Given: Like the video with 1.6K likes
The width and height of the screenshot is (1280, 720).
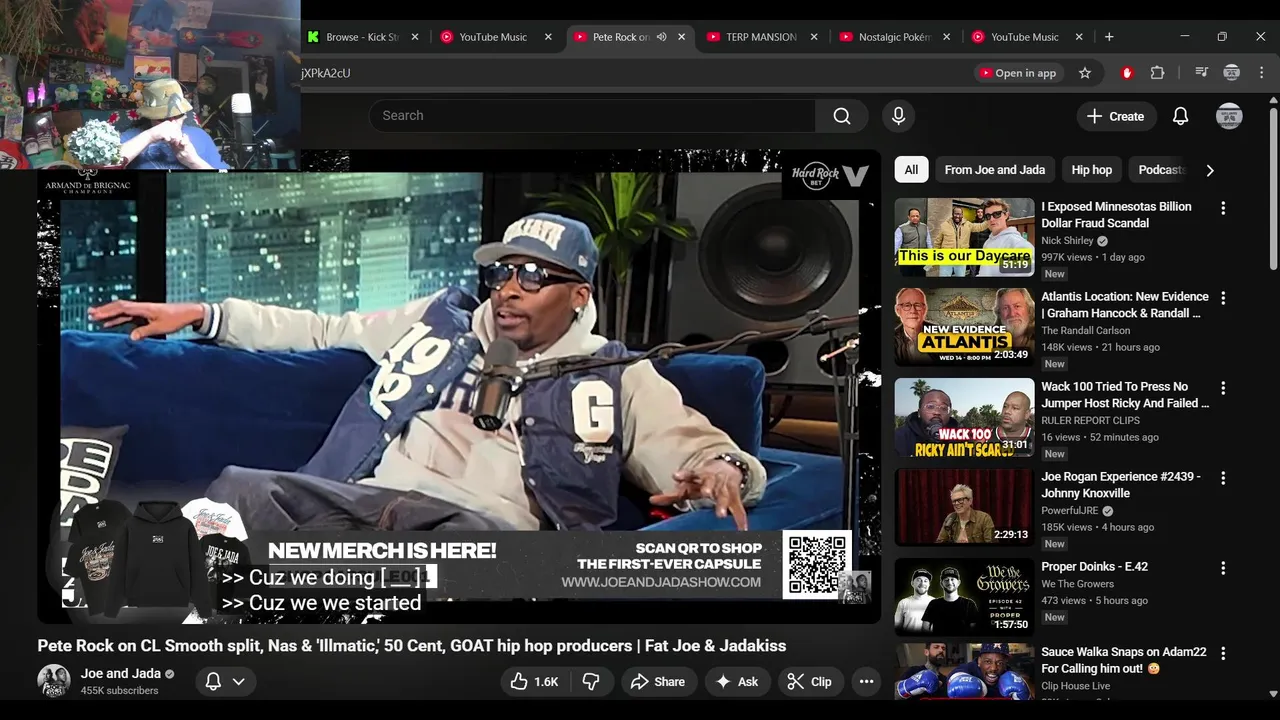Looking at the screenshot, I should [534, 682].
